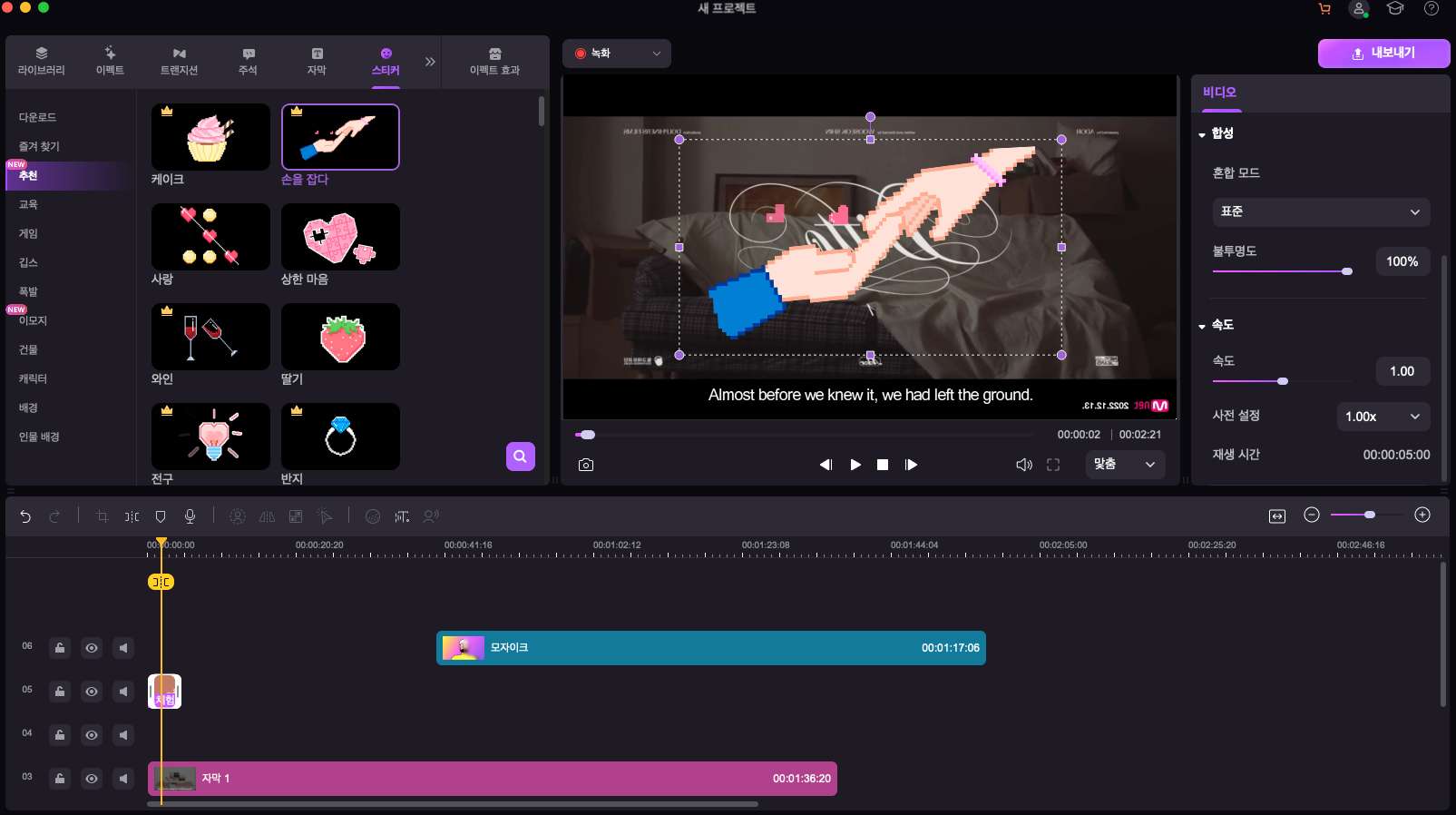Click the volume speaker icon under preview
Screen dimensions: 1456x815
[x=1024, y=465]
